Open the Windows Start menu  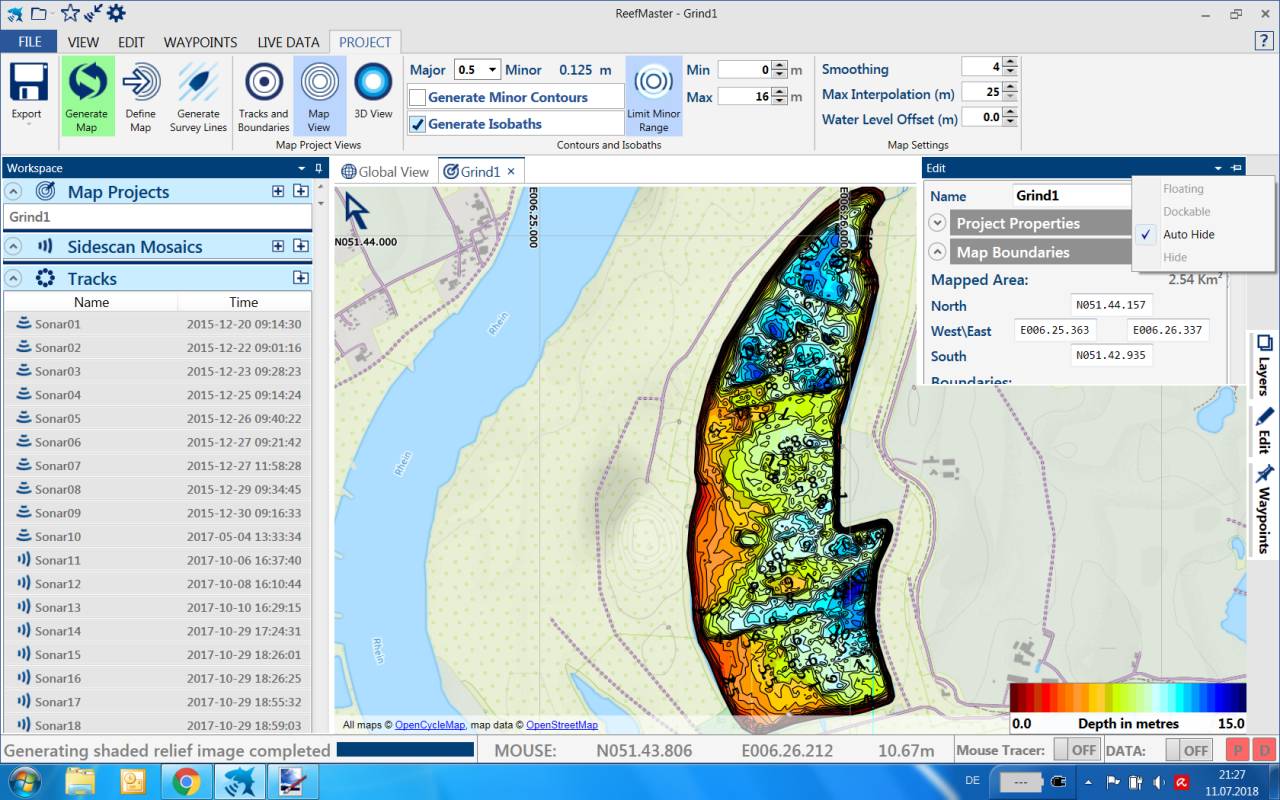coord(24,780)
